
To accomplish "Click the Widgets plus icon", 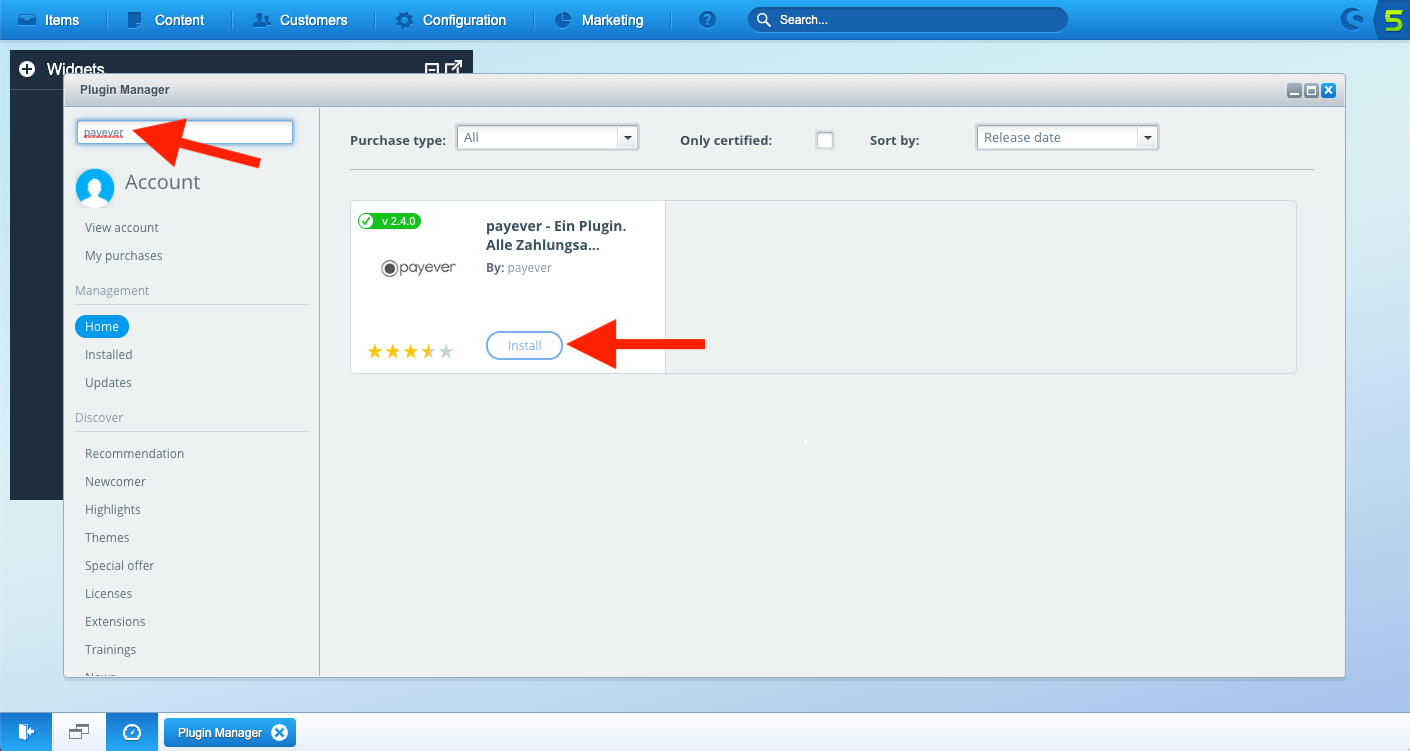I will click(27, 69).
